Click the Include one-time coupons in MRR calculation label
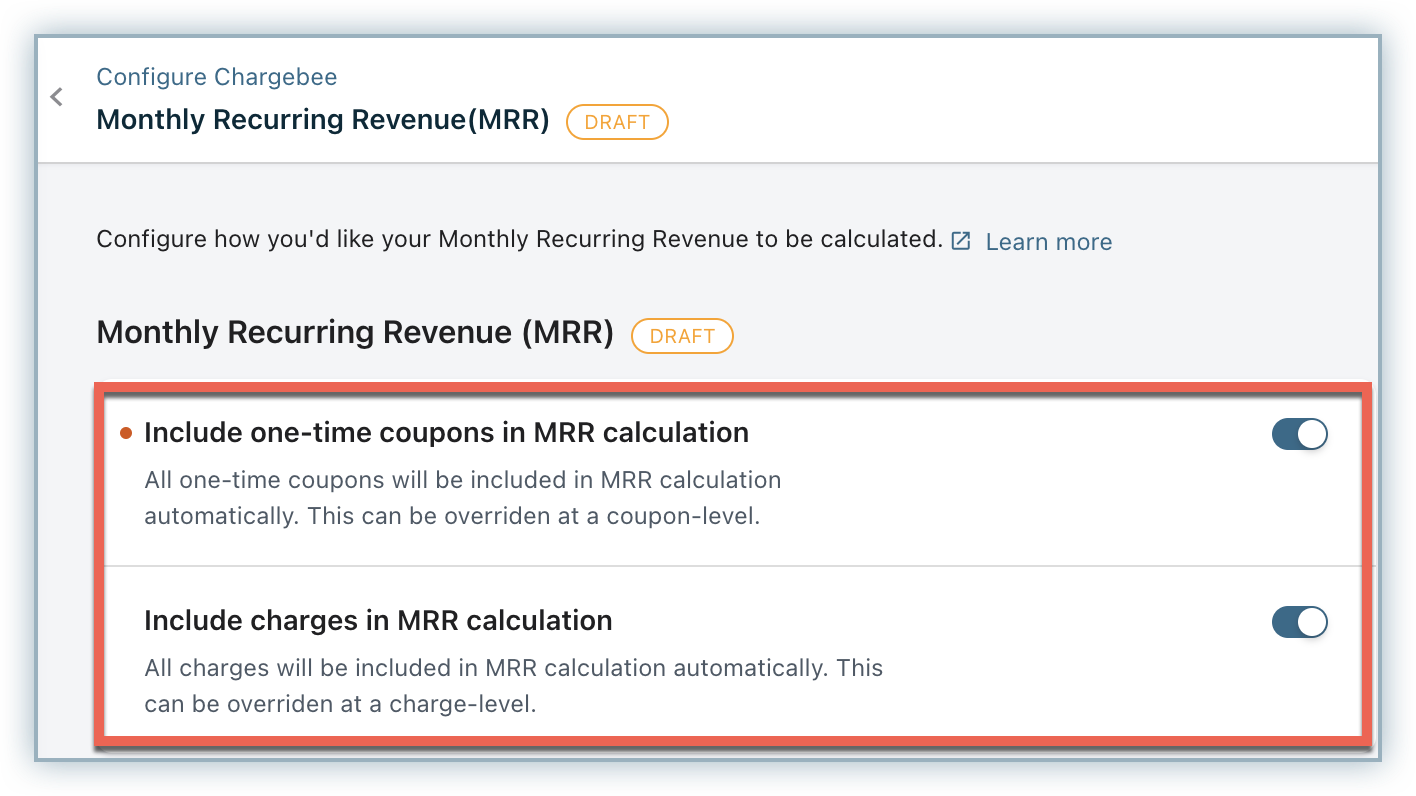The width and height of the screenshot is (1416, 796). click(446, 432)
